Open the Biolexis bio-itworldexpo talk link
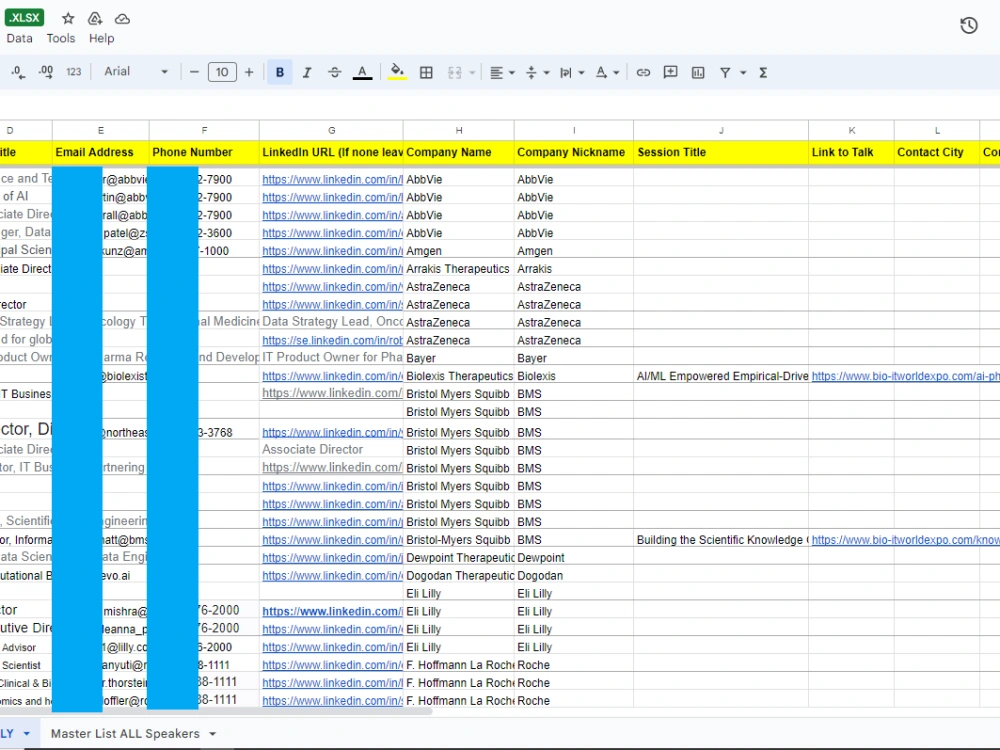This screenshot has width=1000, height=750. coord(906,376)
